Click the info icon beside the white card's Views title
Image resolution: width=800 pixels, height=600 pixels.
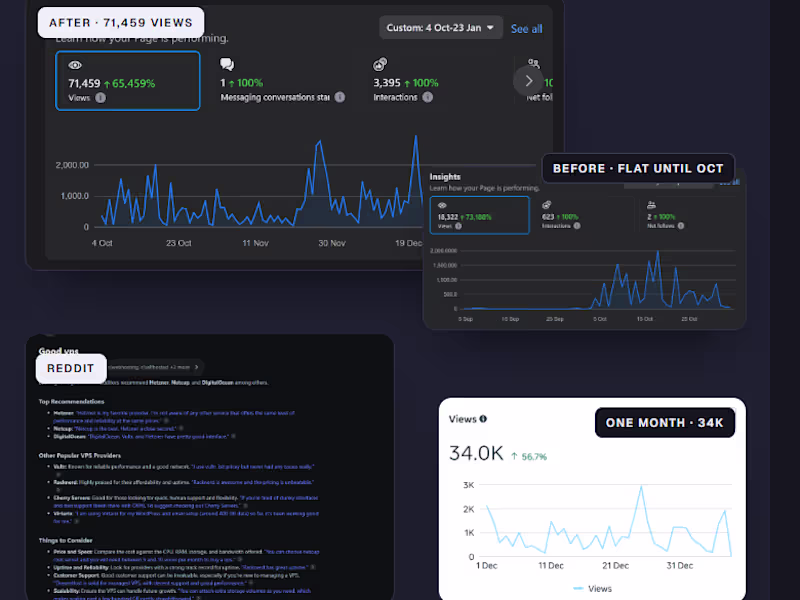tap(483, 419)
